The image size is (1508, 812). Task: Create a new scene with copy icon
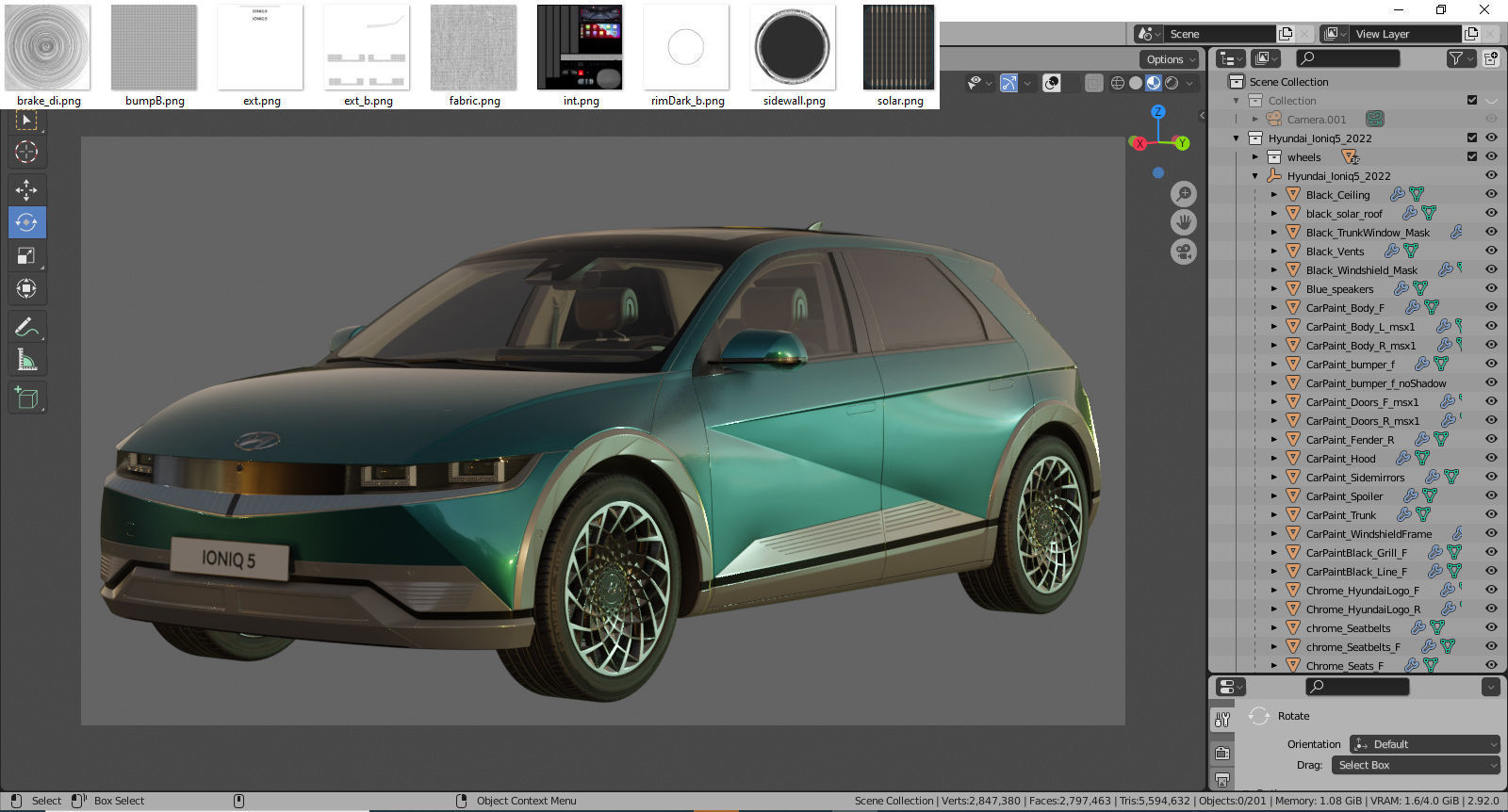click(1286, 34)
